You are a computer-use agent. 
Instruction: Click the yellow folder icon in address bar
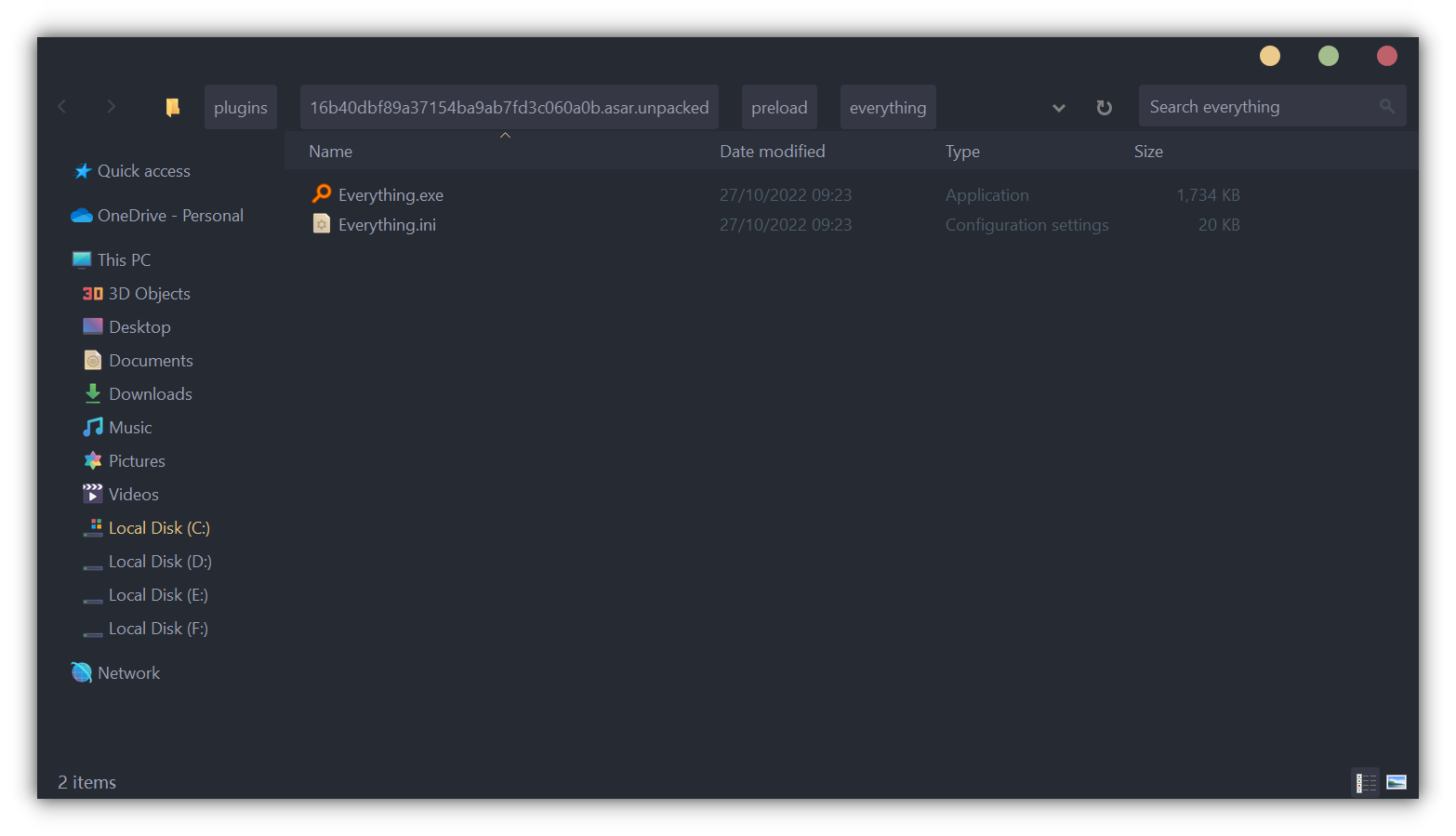tap(173, 107)
